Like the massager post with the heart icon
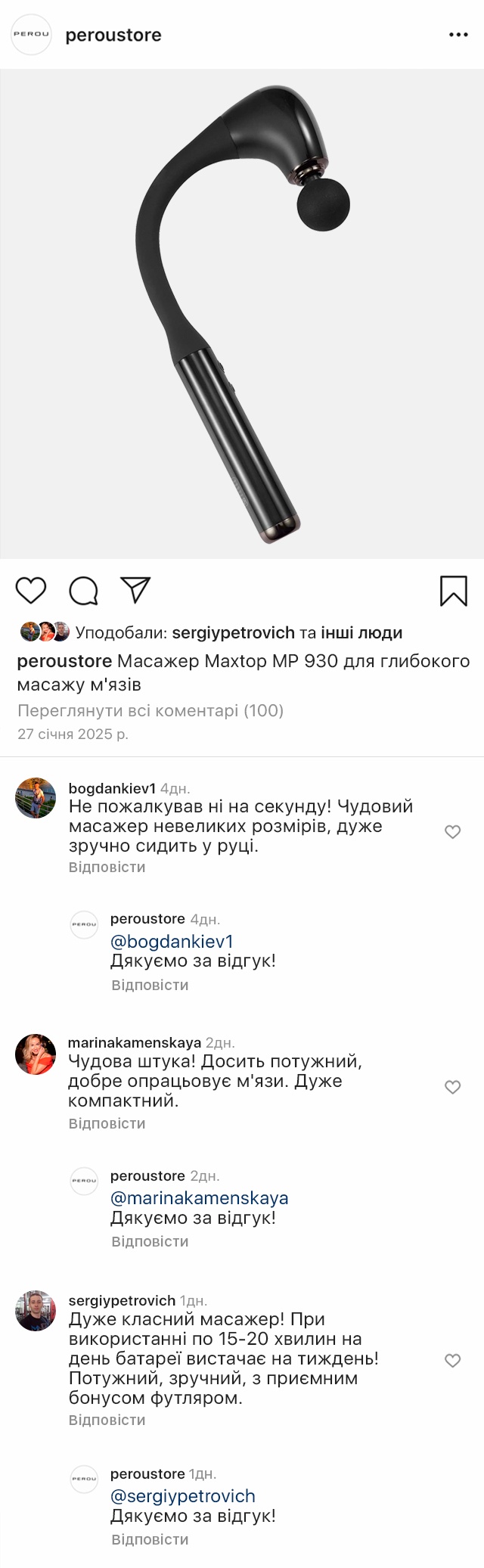 tap(31, 590)
